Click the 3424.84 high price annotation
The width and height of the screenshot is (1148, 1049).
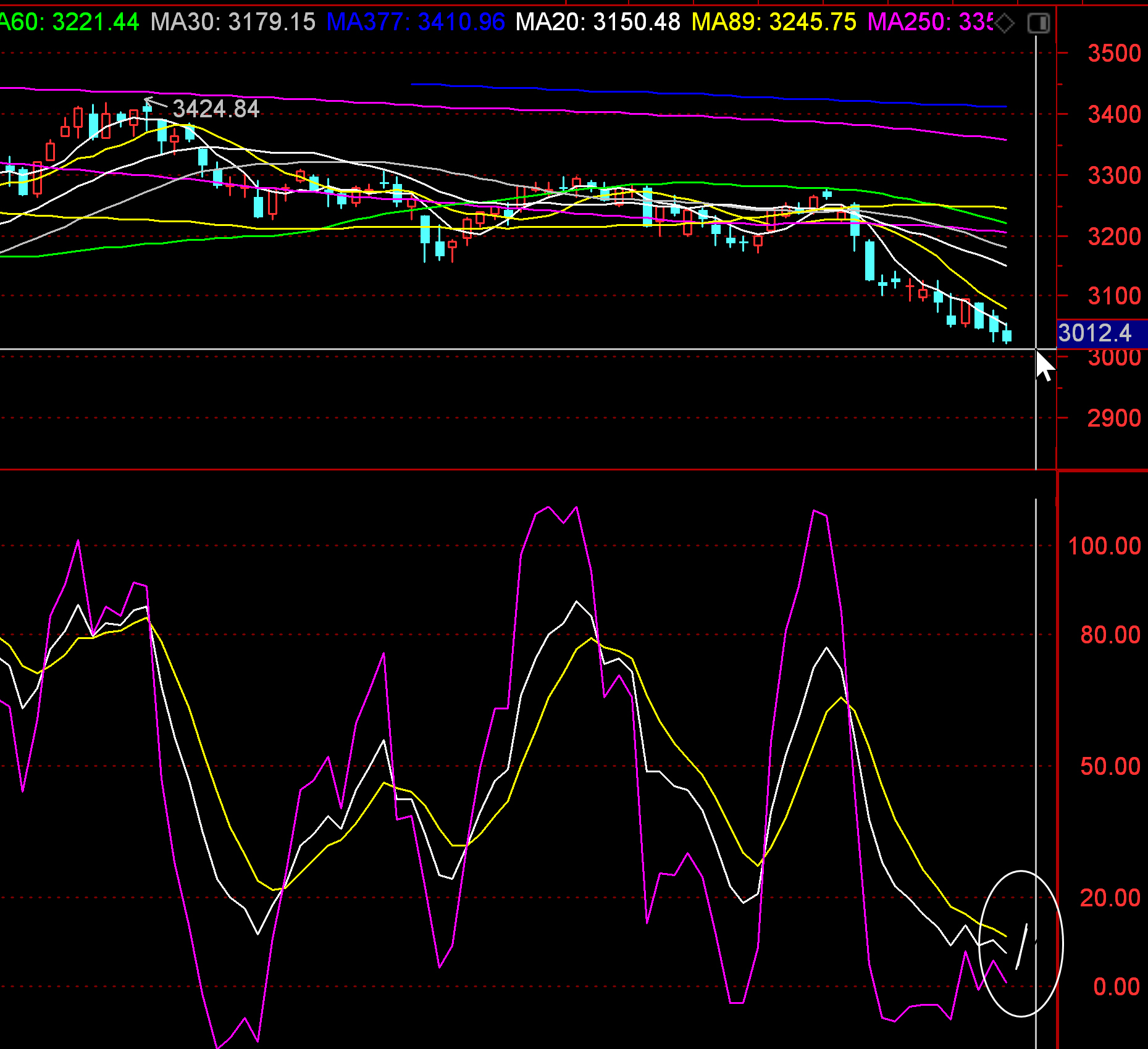pyautogui.click(x=216, y=109)
